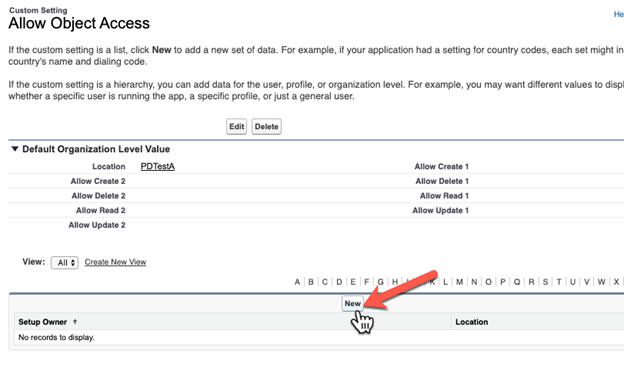624x367 pixels.
Task: Filter records by letter B
Action: pos(311,282)
